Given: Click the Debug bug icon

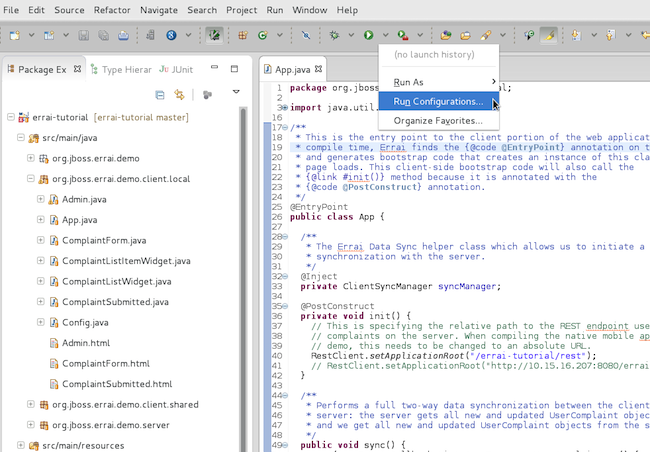Looking at the screenshot, I should tap(334, 35).
